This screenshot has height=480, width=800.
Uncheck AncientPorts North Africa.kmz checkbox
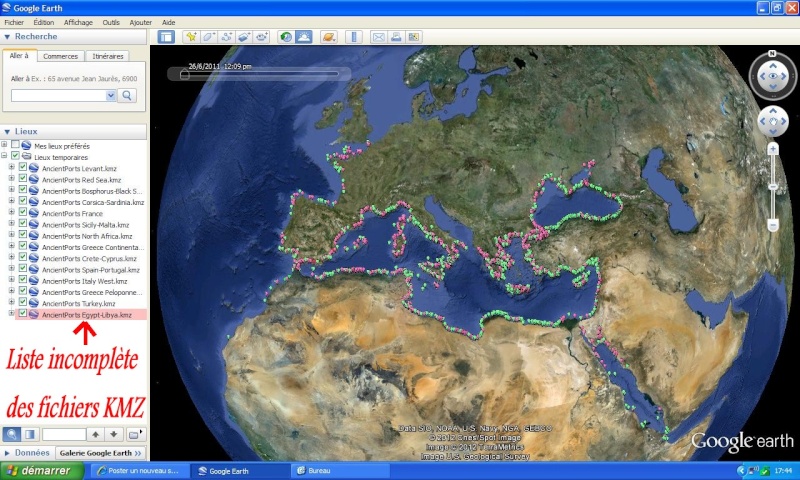point(22,235)
